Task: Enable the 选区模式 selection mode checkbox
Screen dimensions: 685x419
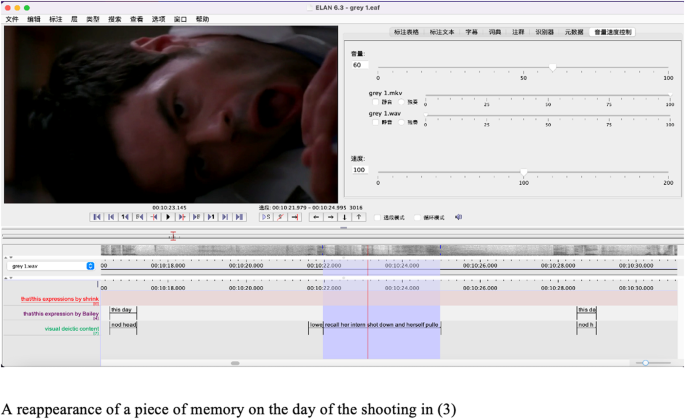Action: click(x=378, y=217)
